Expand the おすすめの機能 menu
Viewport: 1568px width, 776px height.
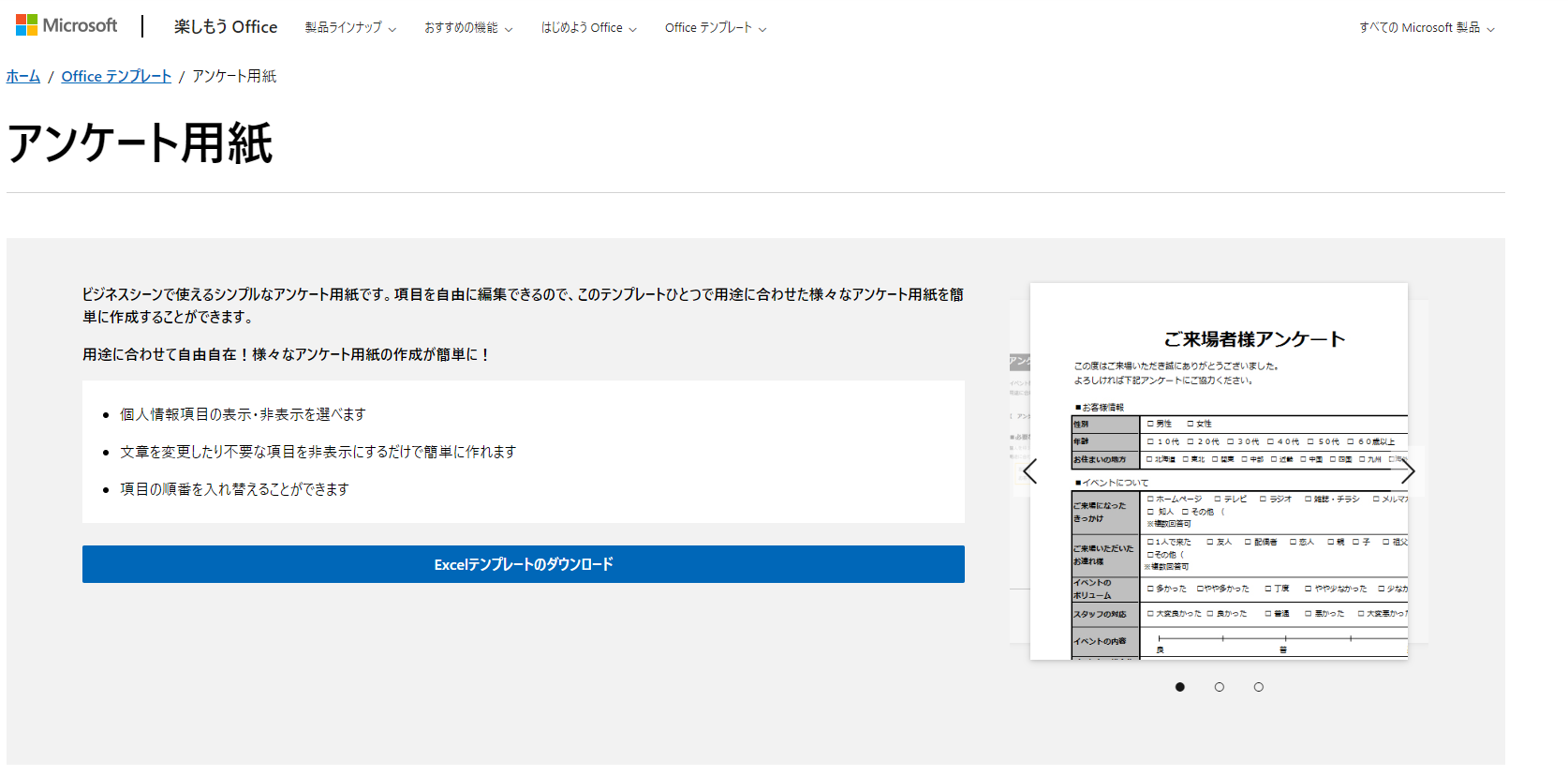click(468, 28)
